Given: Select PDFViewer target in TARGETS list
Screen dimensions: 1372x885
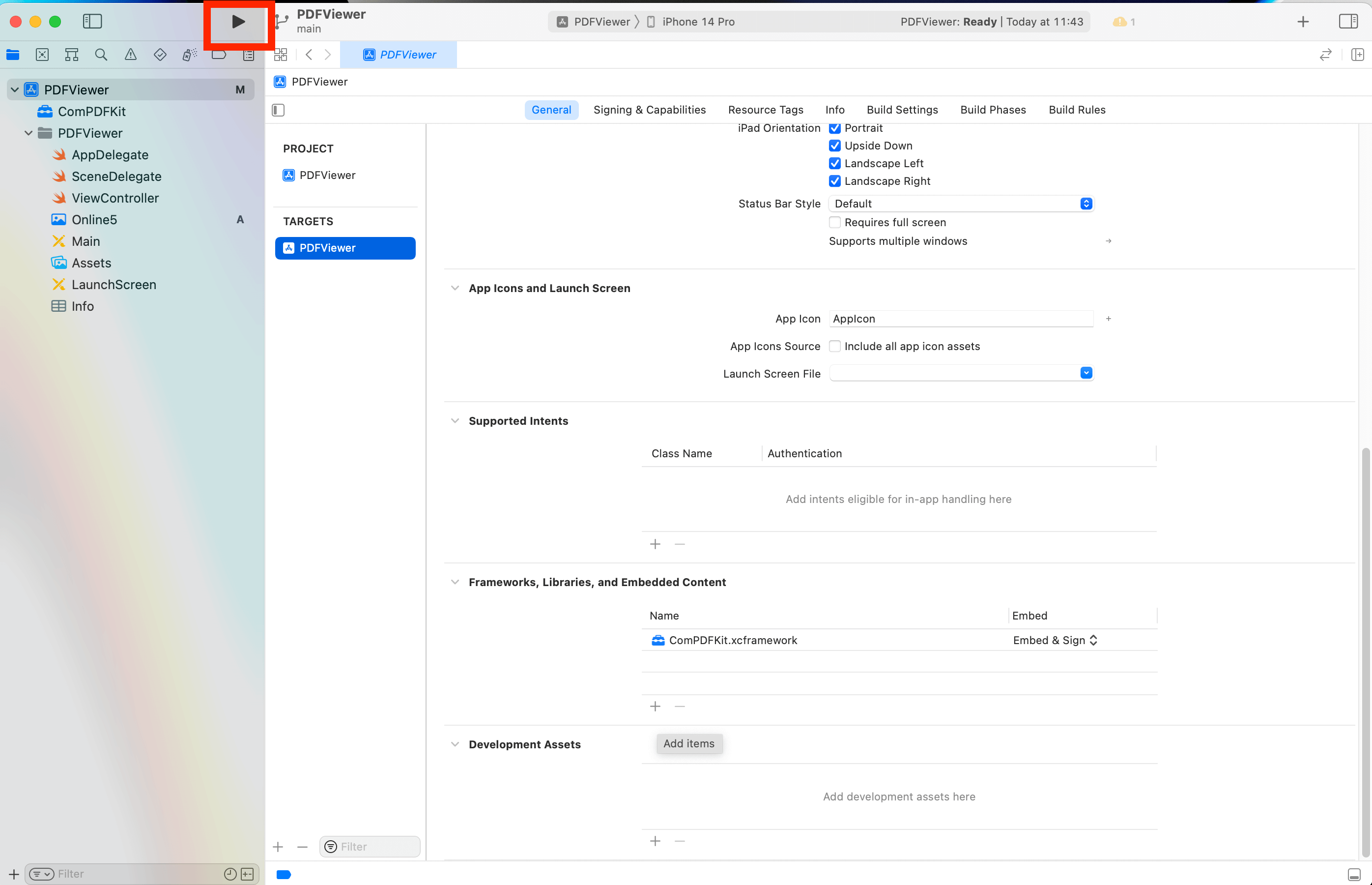Looking at the screenshot, I should click(345, 248).
